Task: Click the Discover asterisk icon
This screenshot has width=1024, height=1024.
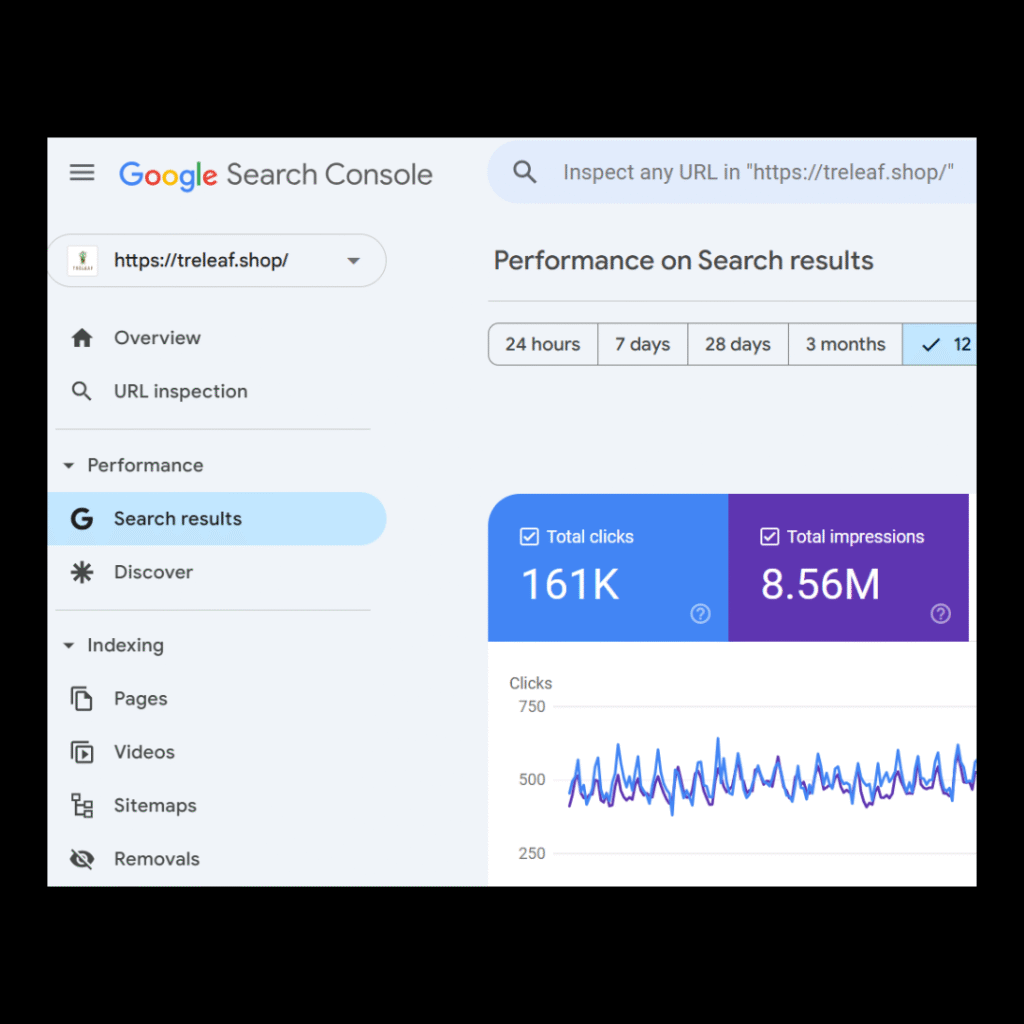Action: tap(82, 572)
